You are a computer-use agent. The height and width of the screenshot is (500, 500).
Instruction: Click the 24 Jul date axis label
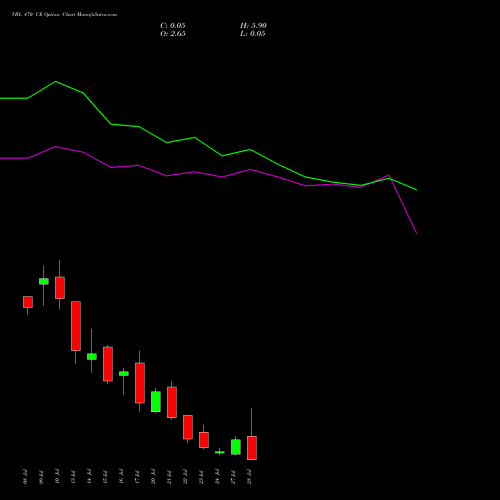point(218,477)
